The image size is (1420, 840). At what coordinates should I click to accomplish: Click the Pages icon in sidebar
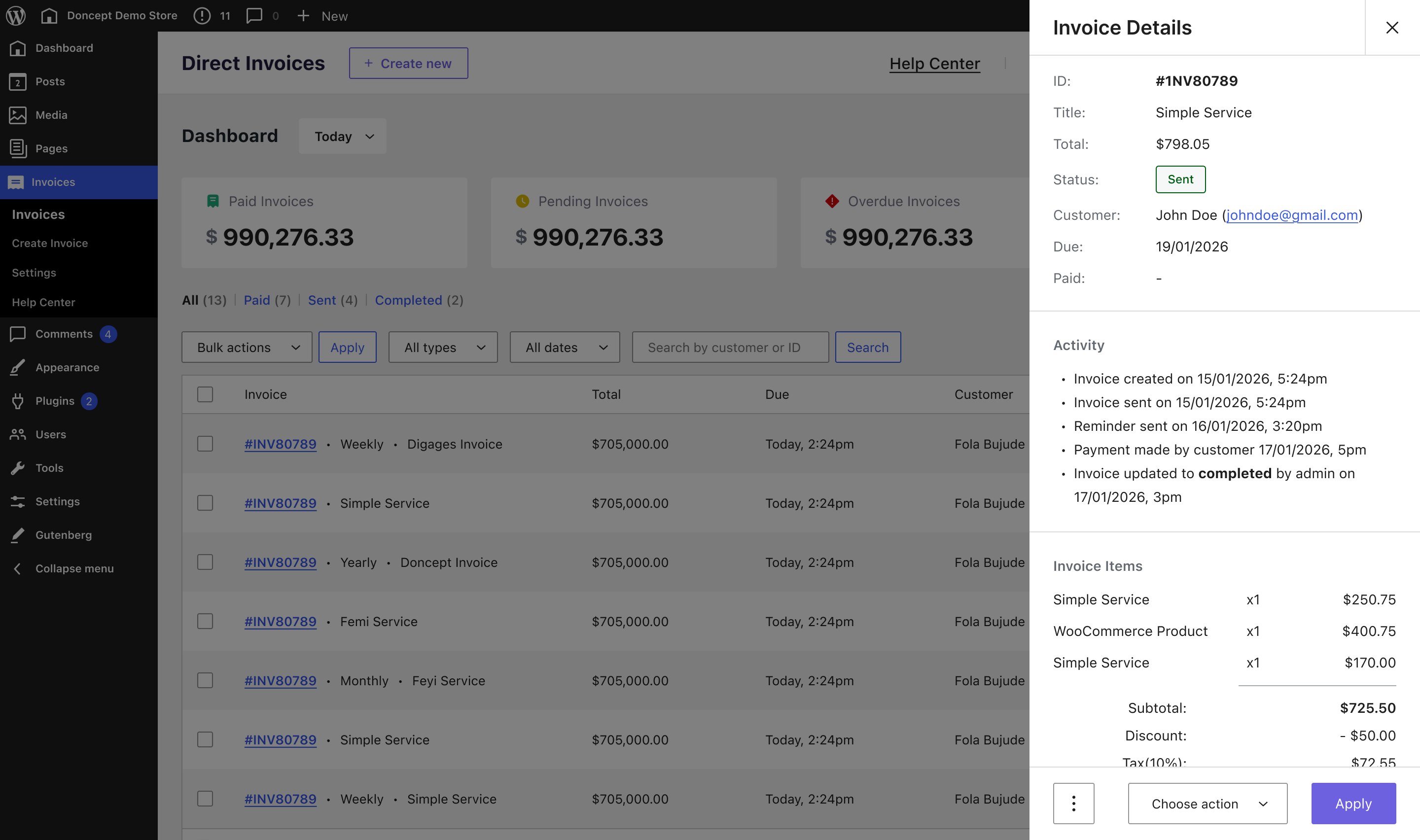coord(18,148)
